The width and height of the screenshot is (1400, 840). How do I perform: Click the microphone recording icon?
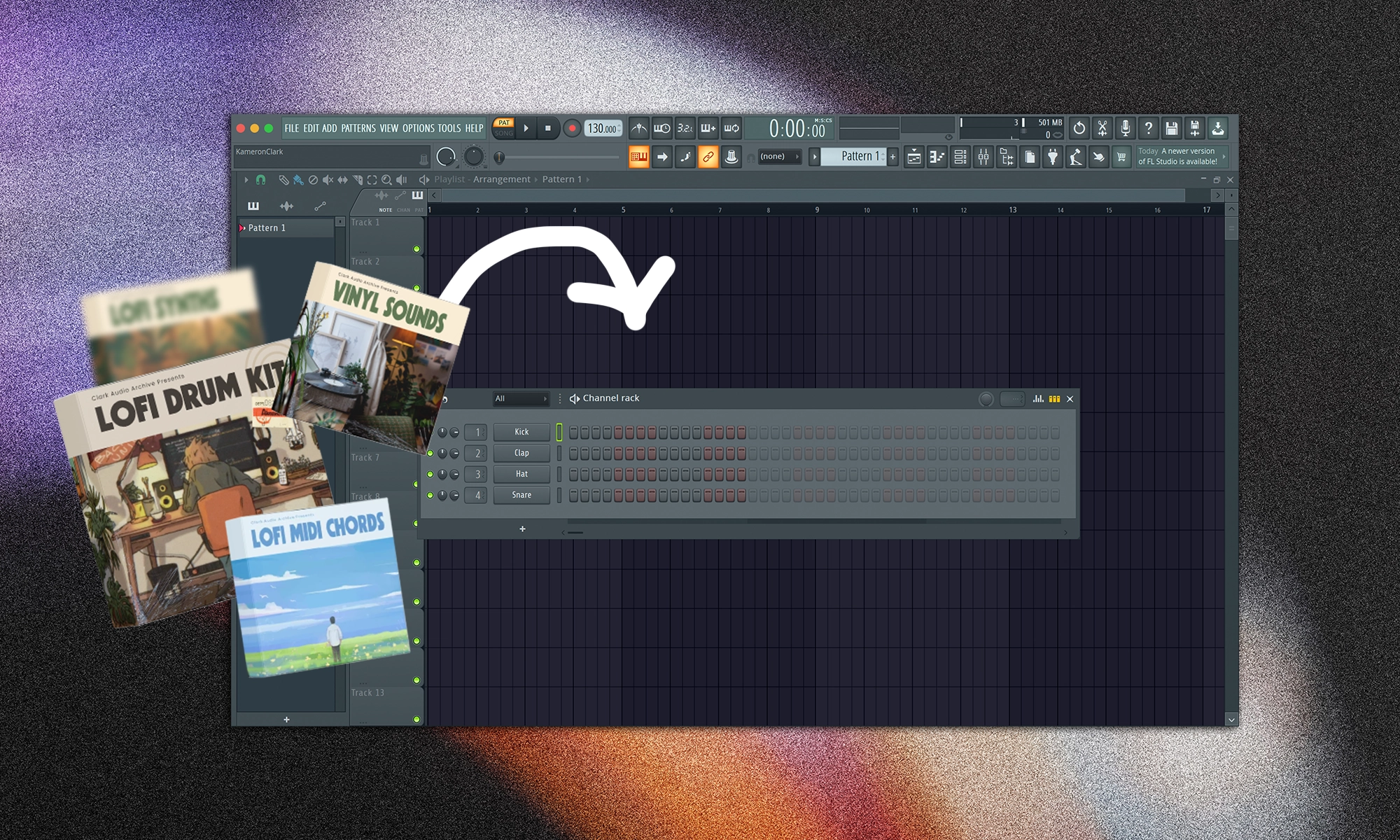1125,128
